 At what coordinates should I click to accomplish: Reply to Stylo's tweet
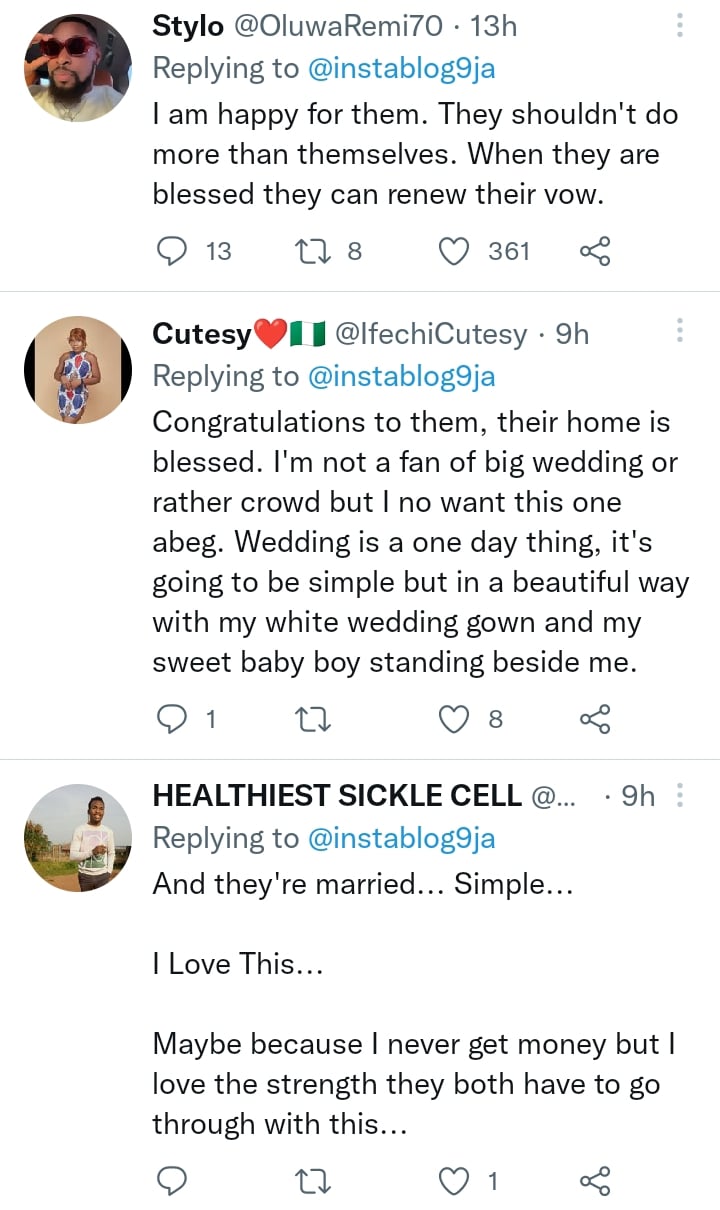tap(175, 250)
